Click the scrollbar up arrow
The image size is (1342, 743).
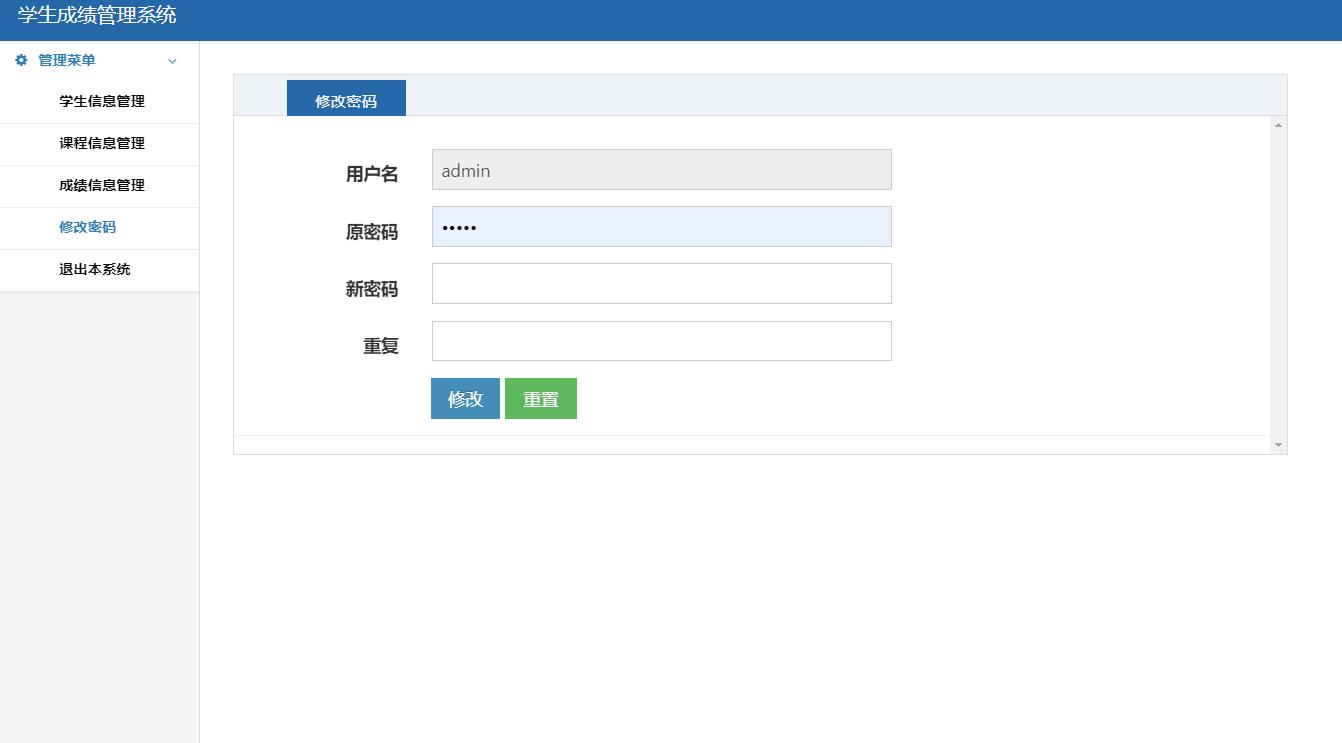click(x=1278, y=123)
